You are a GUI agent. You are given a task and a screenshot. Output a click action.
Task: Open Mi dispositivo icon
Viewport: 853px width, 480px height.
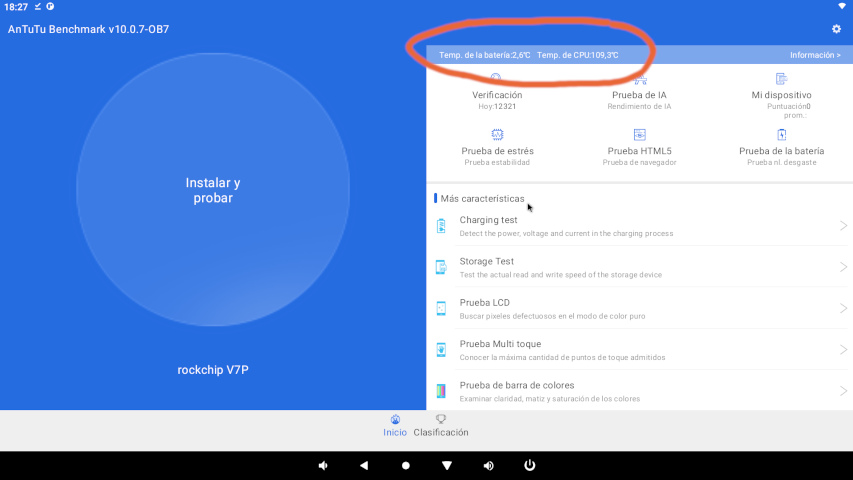click(x=781, y=79)
